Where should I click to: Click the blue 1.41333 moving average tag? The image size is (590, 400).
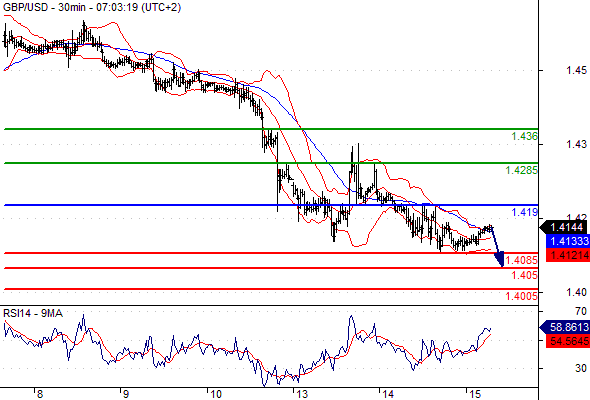click(x=567, y=241)
